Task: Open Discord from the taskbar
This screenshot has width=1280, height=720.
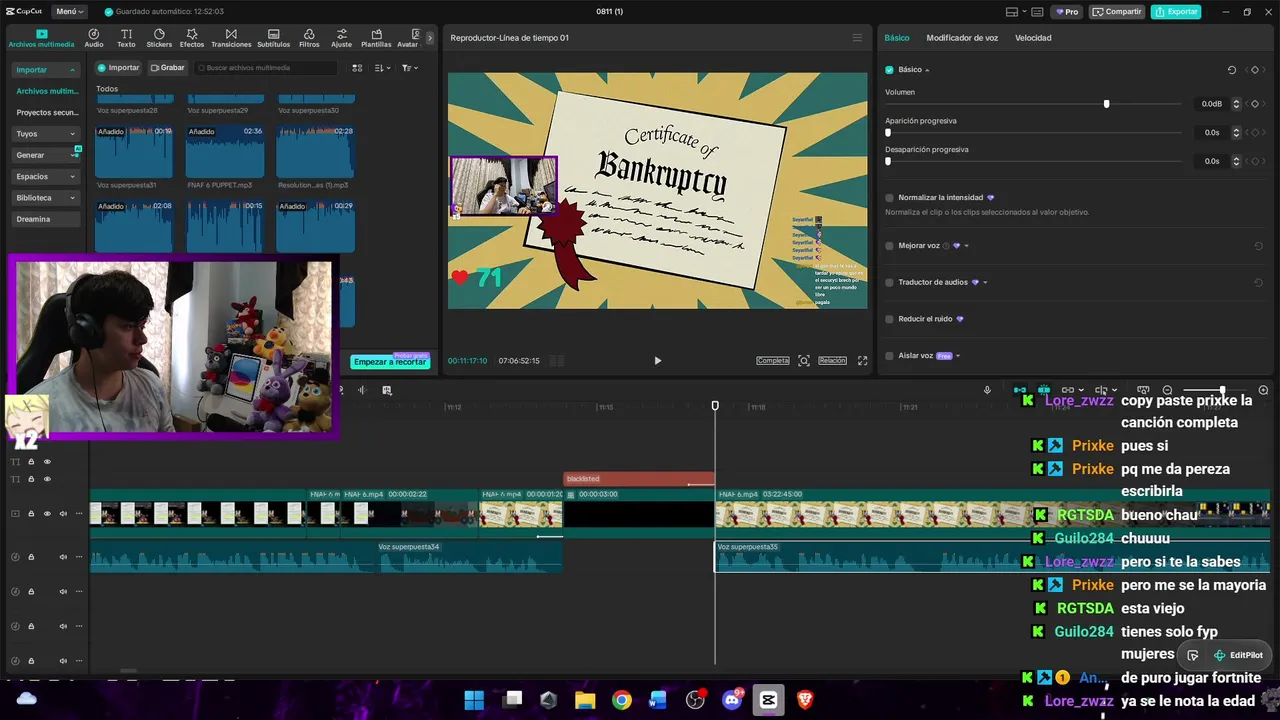Action: 732,700
